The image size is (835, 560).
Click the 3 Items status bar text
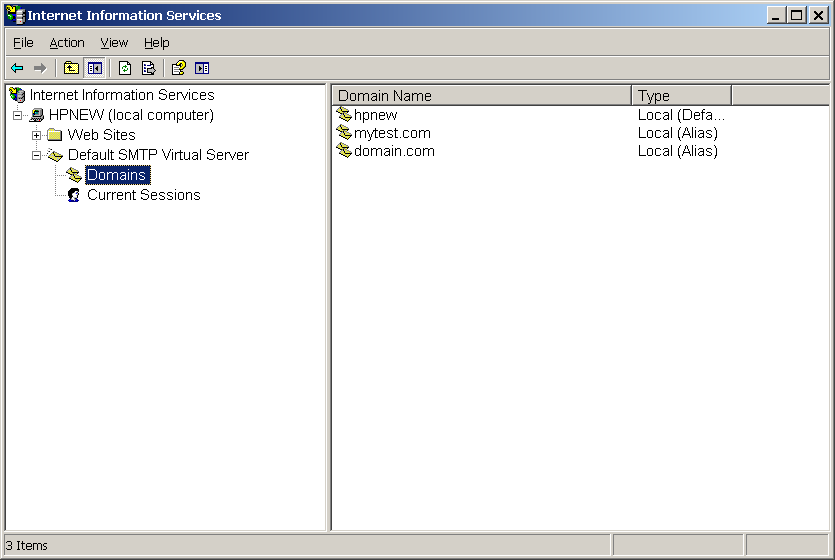tap(27, 546)
